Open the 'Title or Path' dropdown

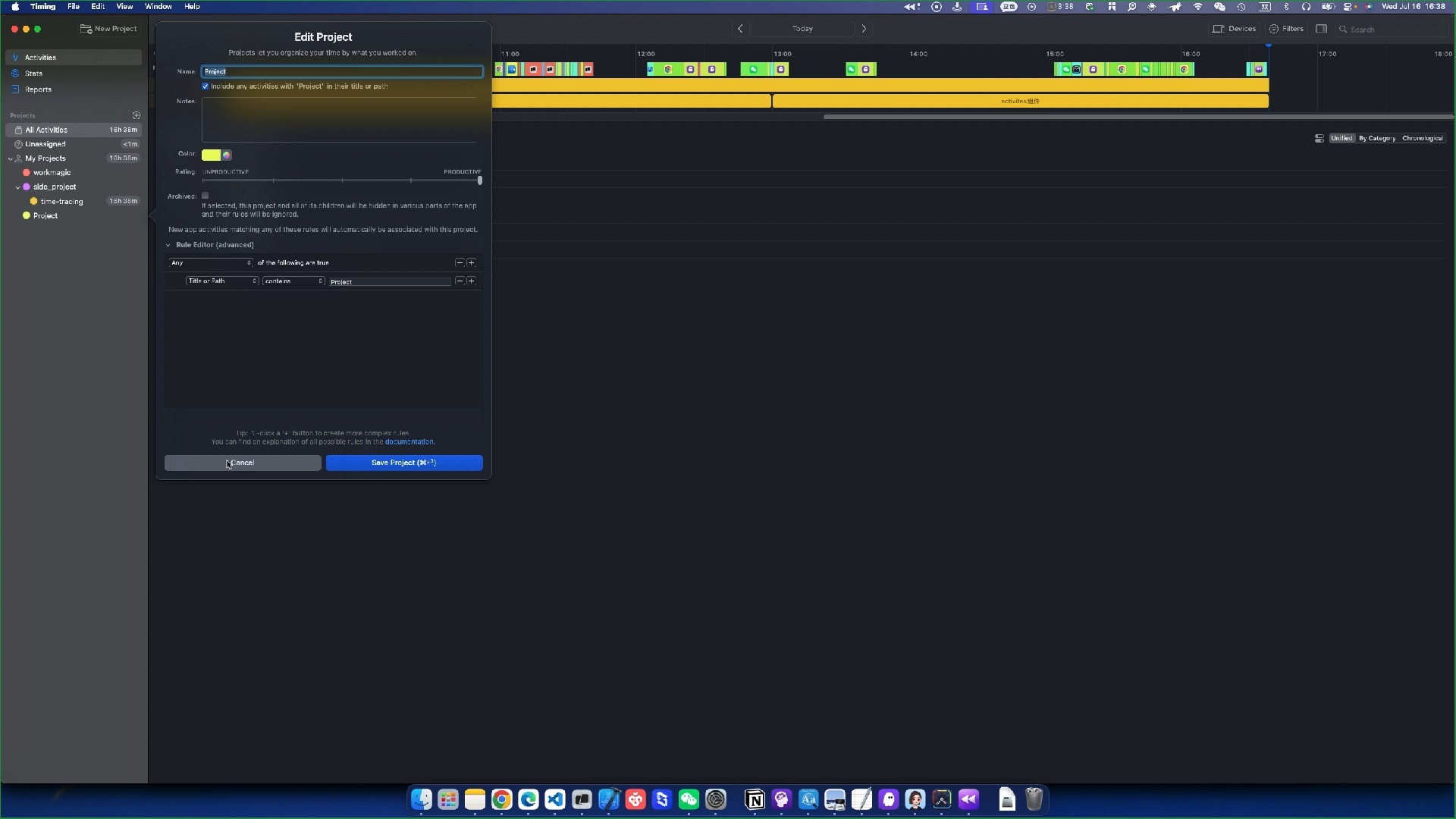pos(222,281)
